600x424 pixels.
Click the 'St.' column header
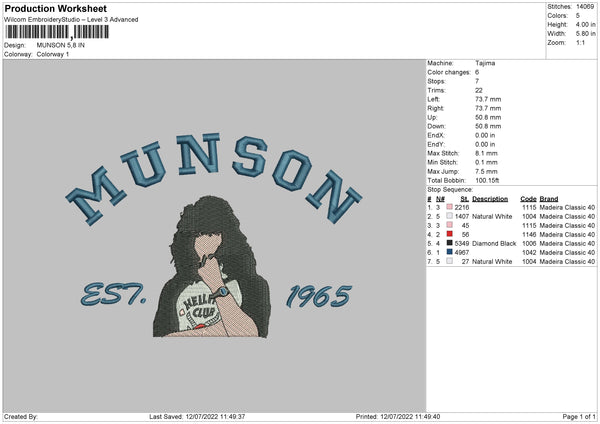pos(465,199)
